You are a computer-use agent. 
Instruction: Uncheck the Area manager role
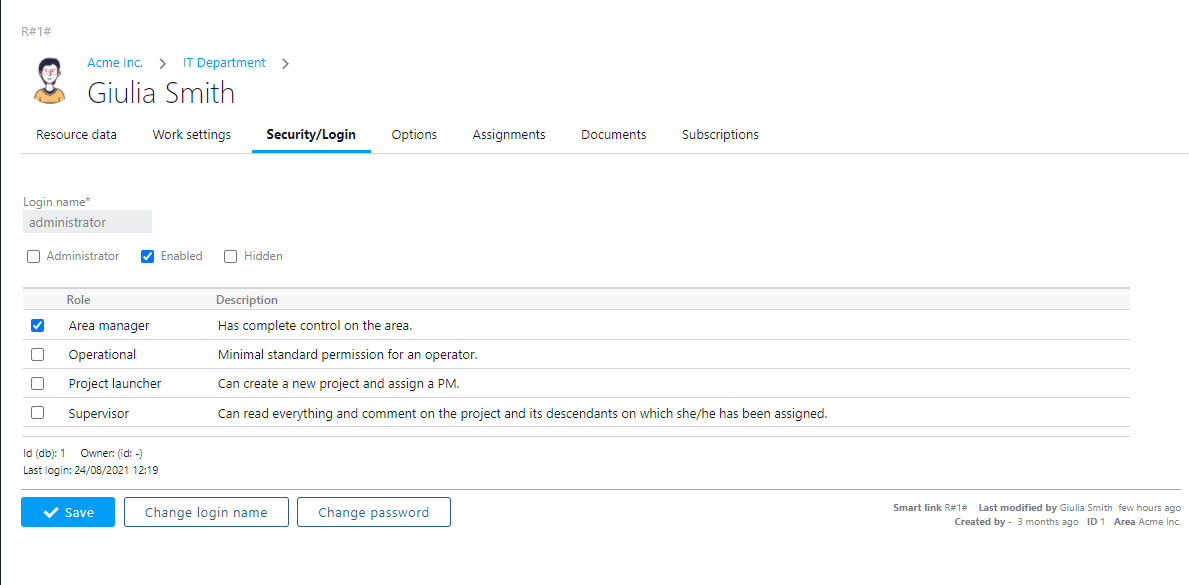(x=38, y=326)
